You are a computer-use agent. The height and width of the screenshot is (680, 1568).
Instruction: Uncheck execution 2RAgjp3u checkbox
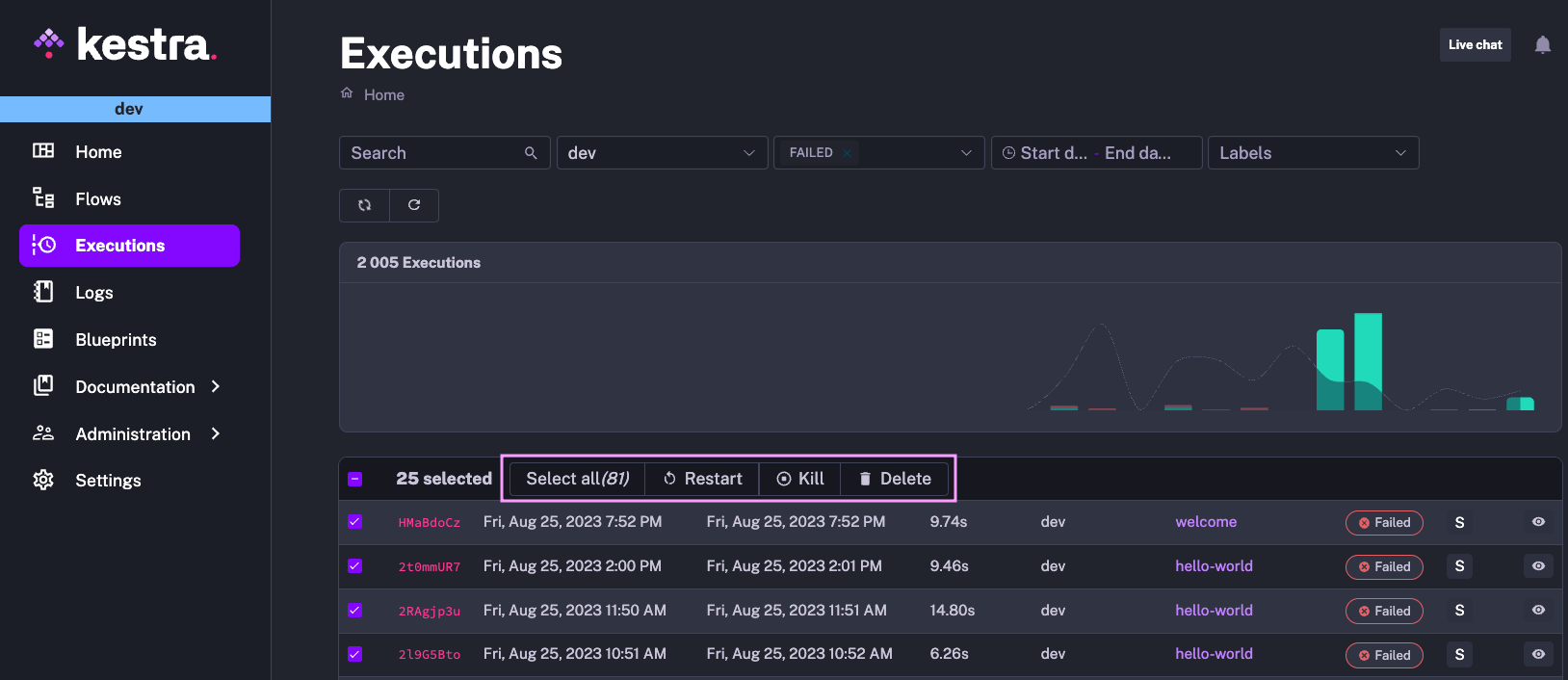pos(354,610)
